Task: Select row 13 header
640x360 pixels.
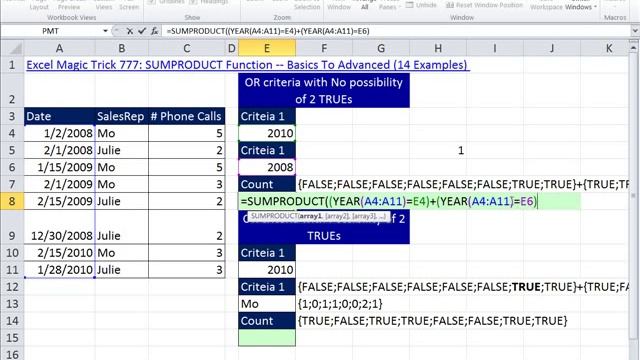Action: 12,304
